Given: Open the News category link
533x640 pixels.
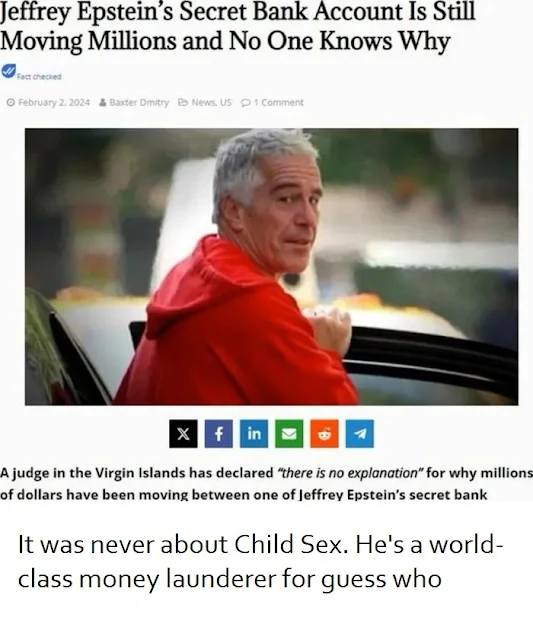Looking at the screenshot, I should (x=204, y=102).
